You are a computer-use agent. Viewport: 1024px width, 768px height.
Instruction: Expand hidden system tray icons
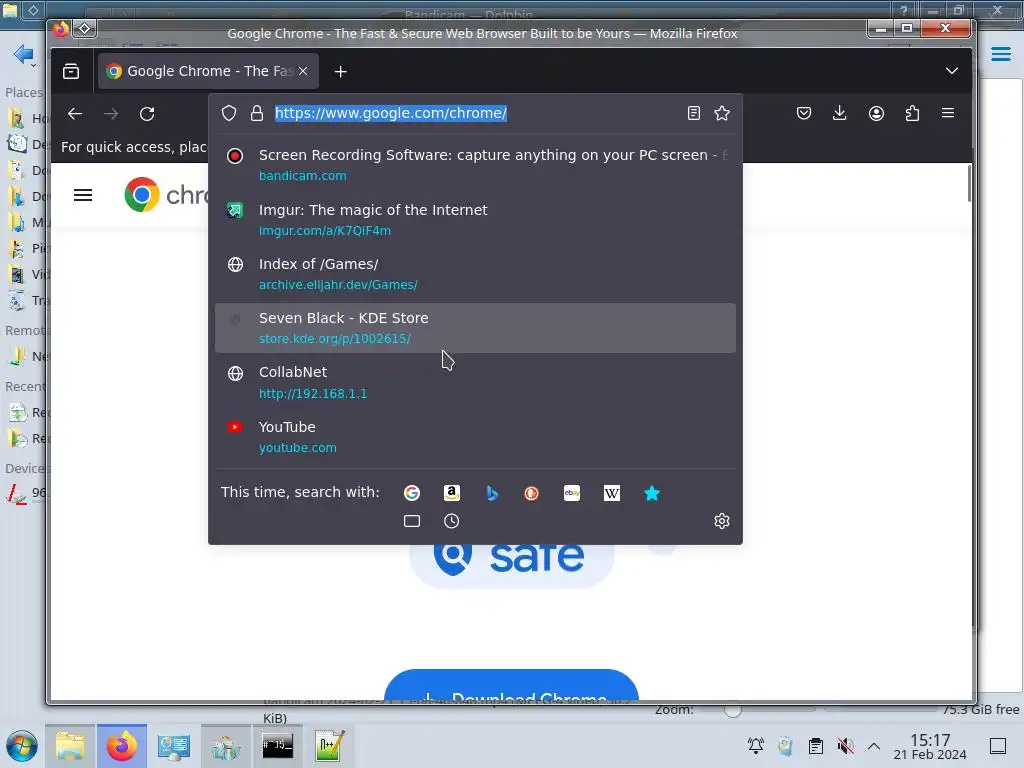point(874,746)
